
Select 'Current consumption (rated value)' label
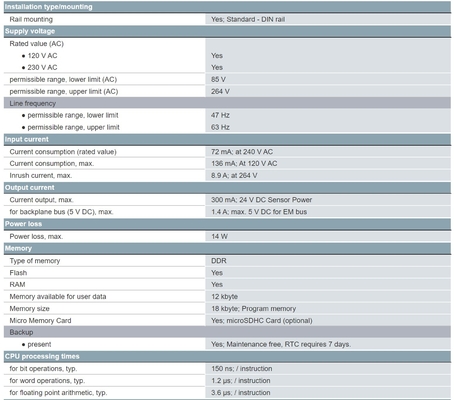click(x=63, y=152)
